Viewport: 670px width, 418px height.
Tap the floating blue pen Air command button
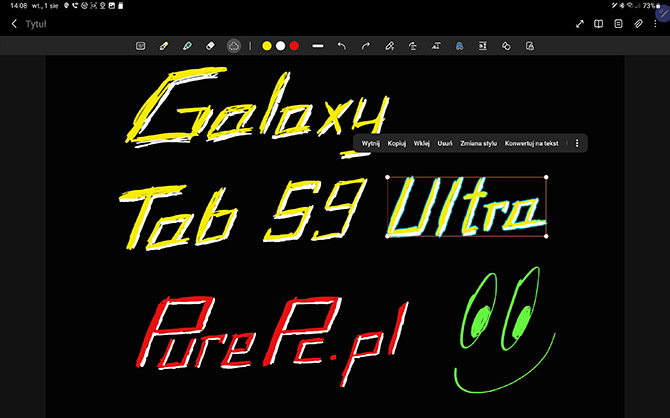click(663, 13)
